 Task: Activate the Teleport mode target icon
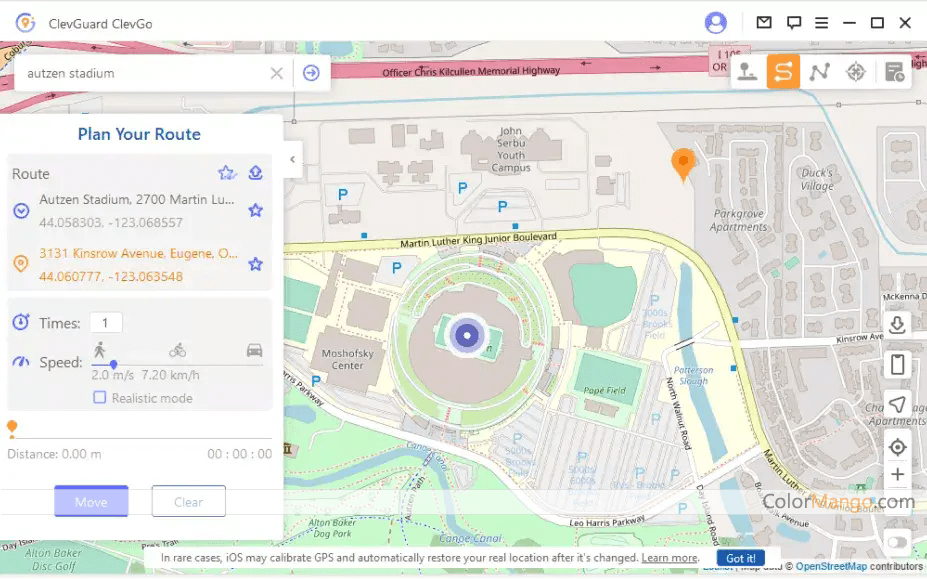pyautogui.click(x=855, y=72)
